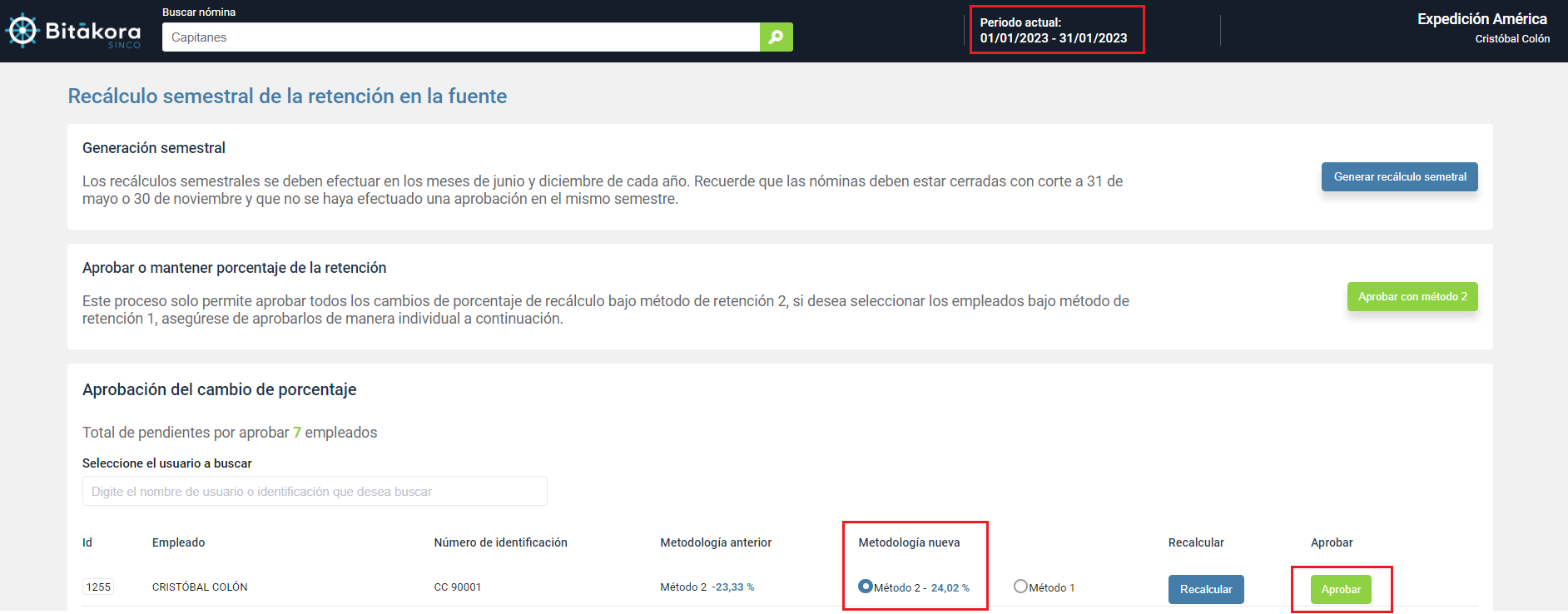Click previous percentage -23,33 %
This screenshot has width=1568, height=614.
(x=733, y=587)
